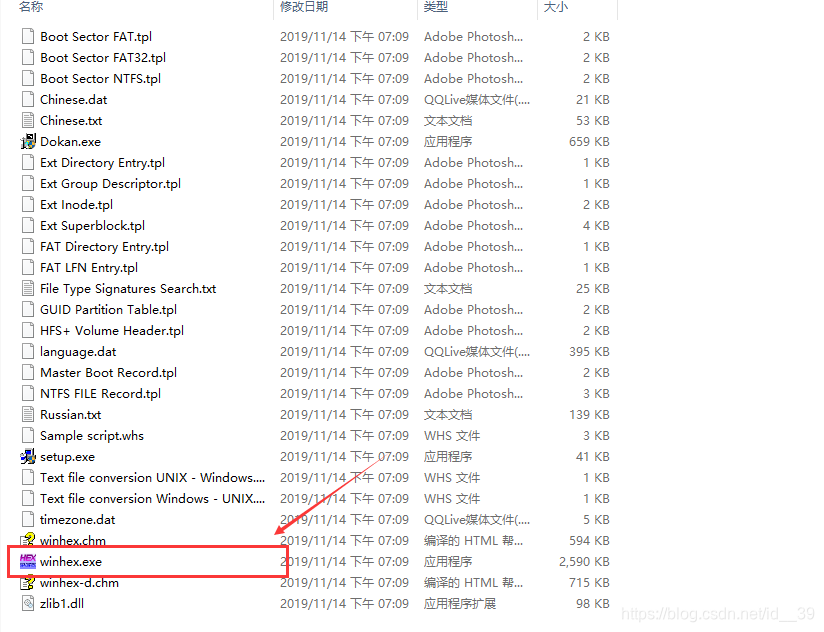Image resolution: width=824 pixels, height=632 pixels.
Task: Click the GUID Partition Table.tpl file icon
Action: [28, 309]
